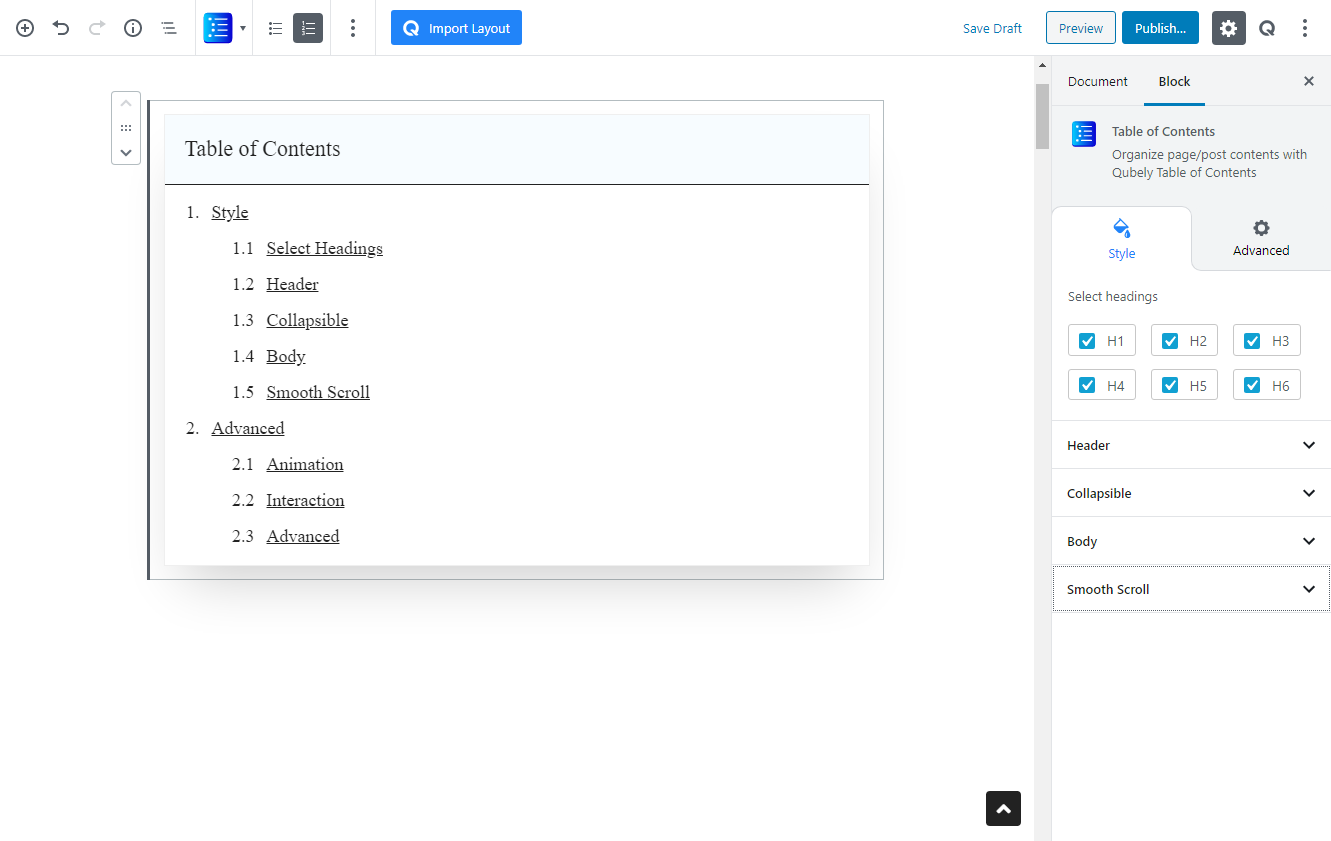Click the Add block plus icon
This screenshot has height=841, width=1331.
coord(25,28)
